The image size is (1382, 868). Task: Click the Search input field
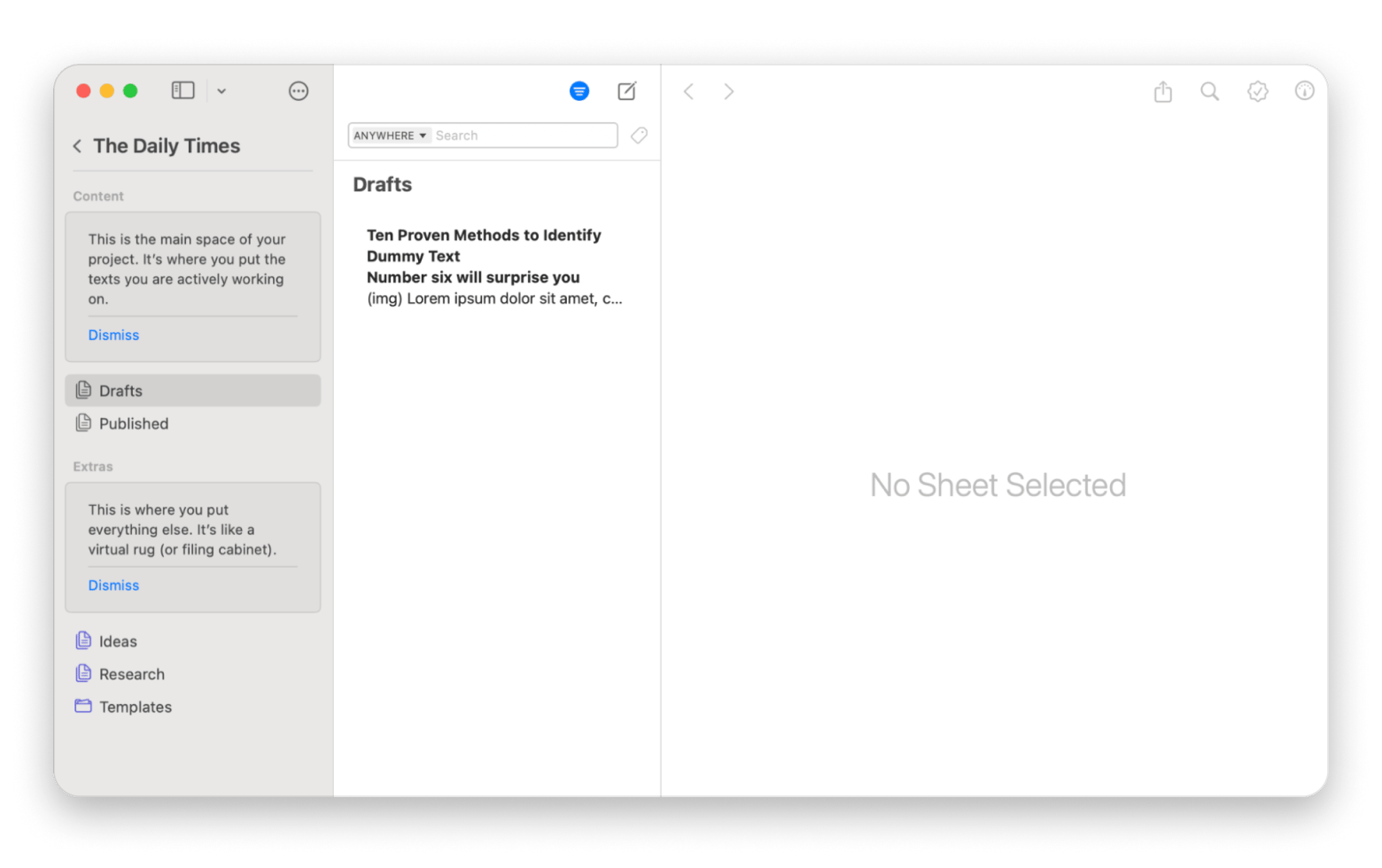pos(523,136)
